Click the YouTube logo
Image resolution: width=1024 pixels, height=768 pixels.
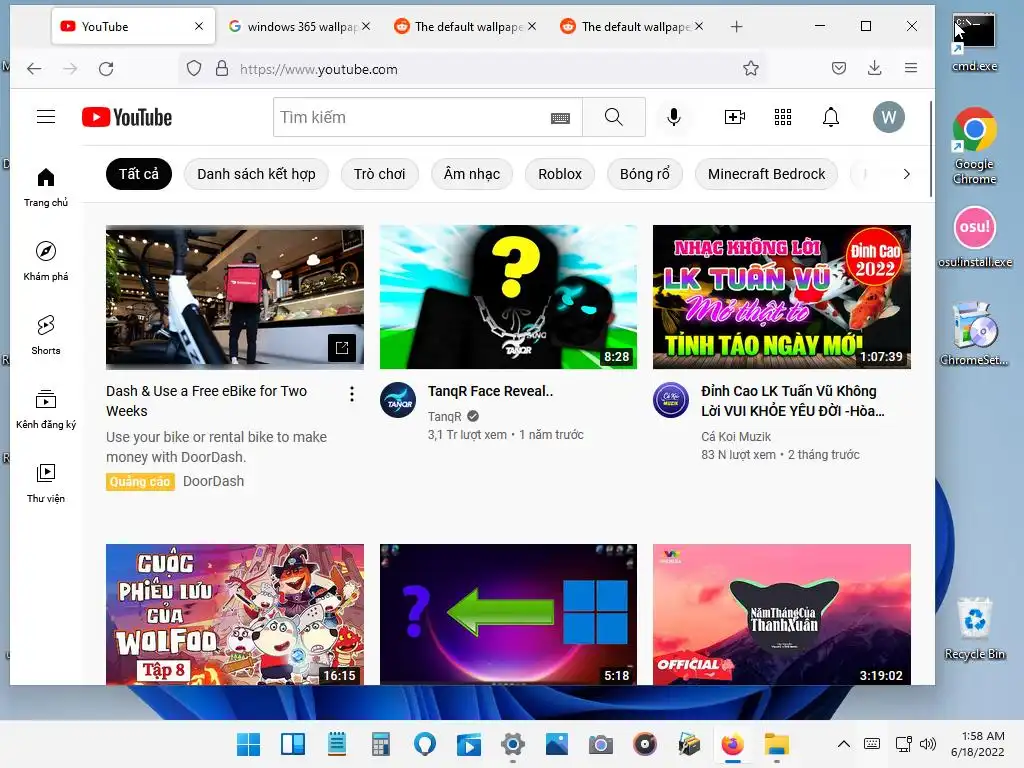click(x=127, y=117)
